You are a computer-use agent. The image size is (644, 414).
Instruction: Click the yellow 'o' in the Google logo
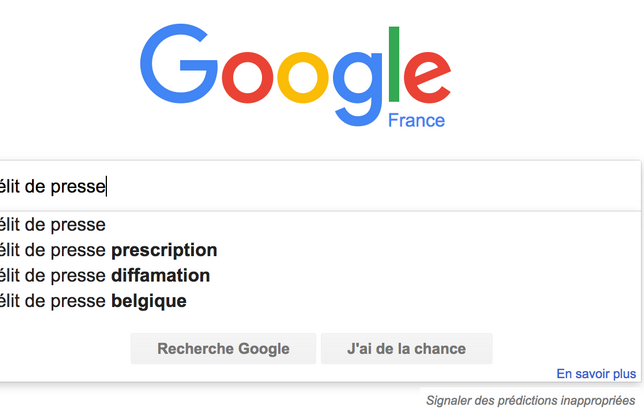(303, 77)
